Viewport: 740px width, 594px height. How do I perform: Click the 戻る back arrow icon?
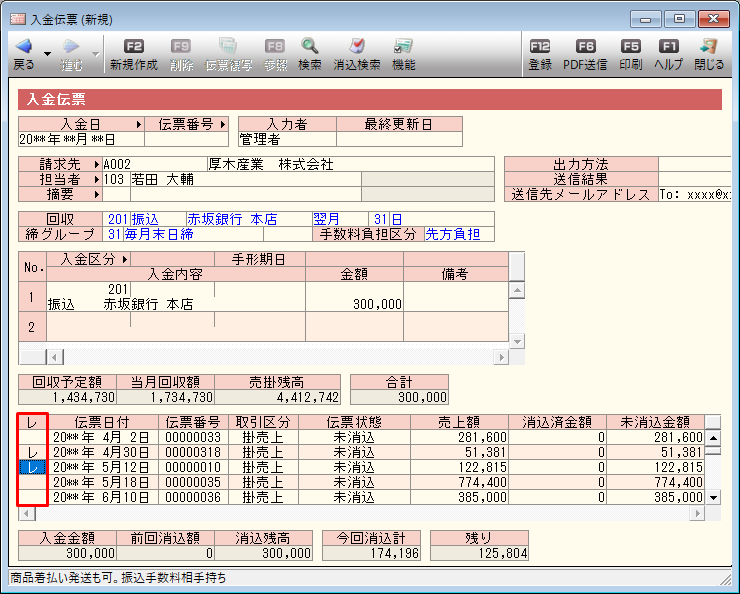point(24,46)
